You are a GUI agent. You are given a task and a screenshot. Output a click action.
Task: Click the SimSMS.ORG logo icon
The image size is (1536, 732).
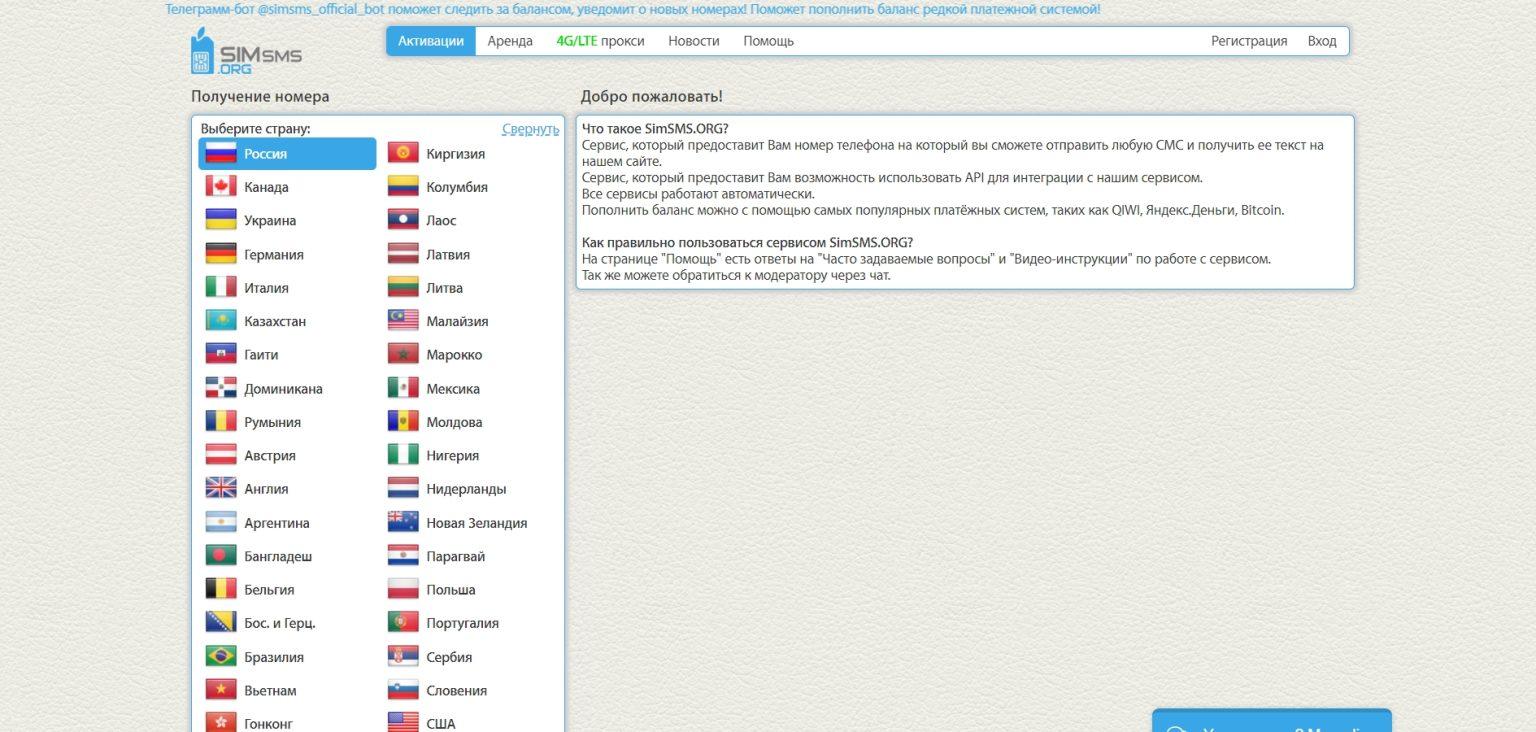pos(203,54)
